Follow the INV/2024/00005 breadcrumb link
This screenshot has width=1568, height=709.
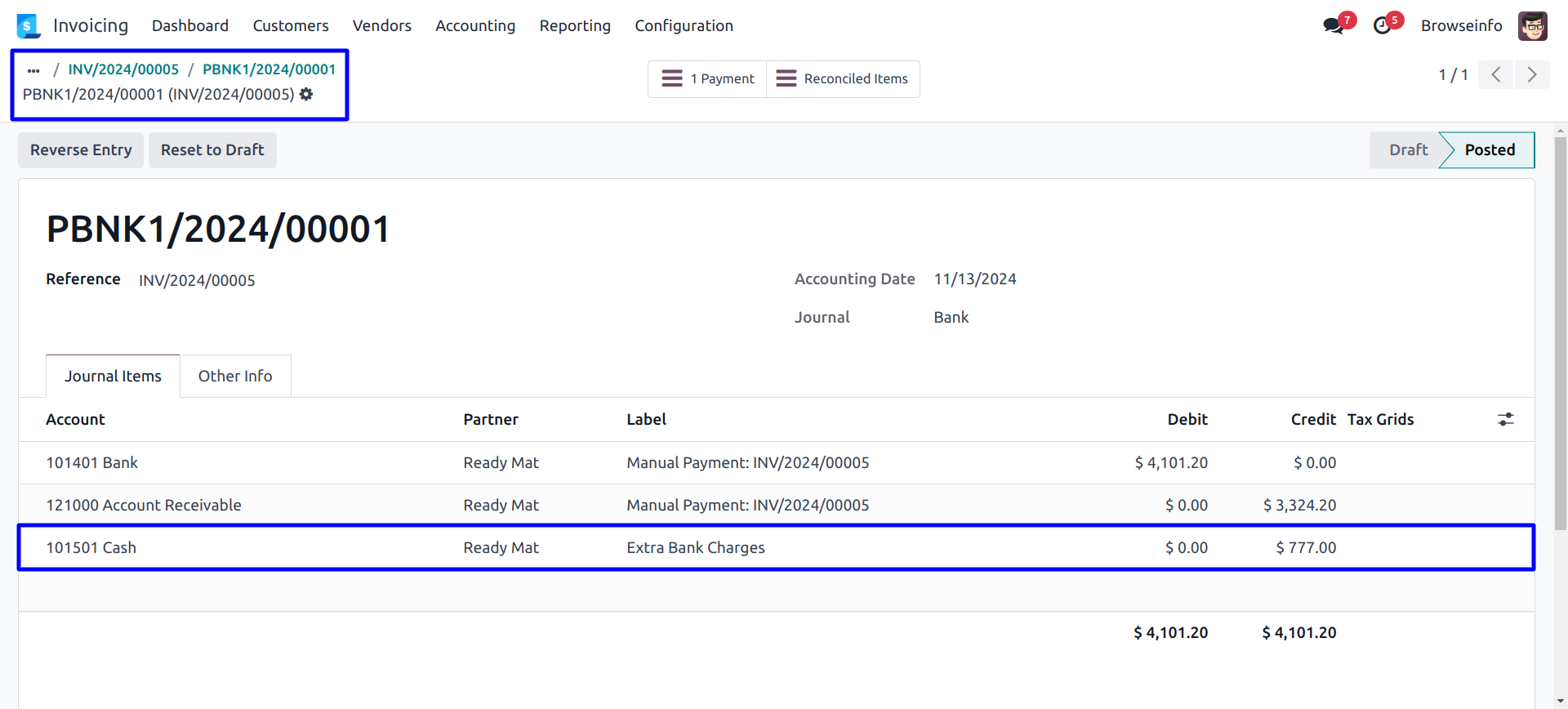123,70
